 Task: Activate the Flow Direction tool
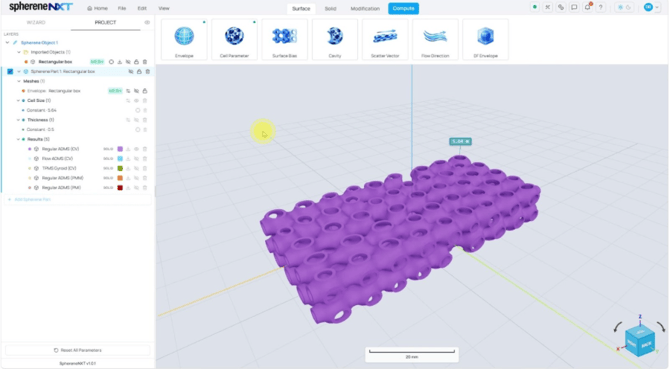[x=435, y=39]
